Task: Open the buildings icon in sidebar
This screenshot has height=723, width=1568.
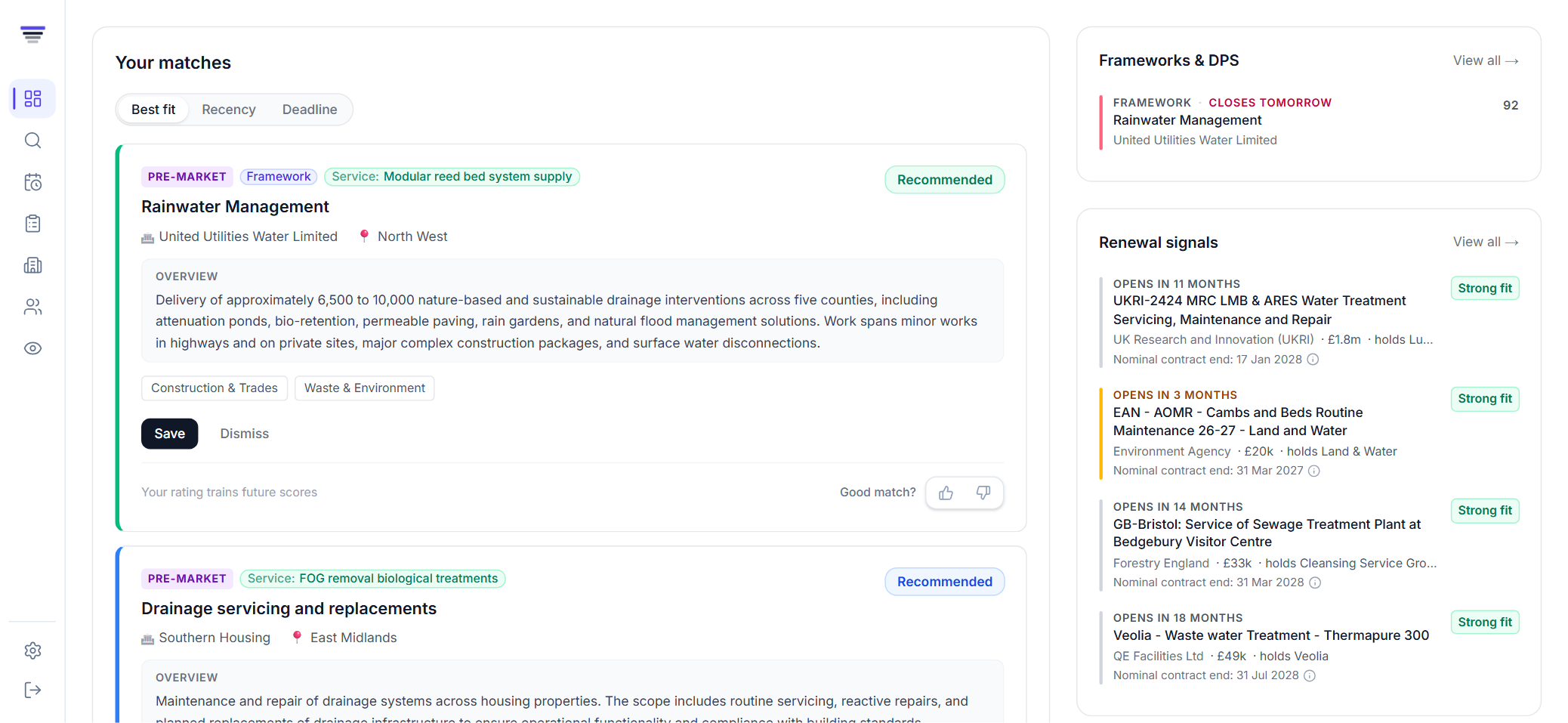Action: point(32,265)
